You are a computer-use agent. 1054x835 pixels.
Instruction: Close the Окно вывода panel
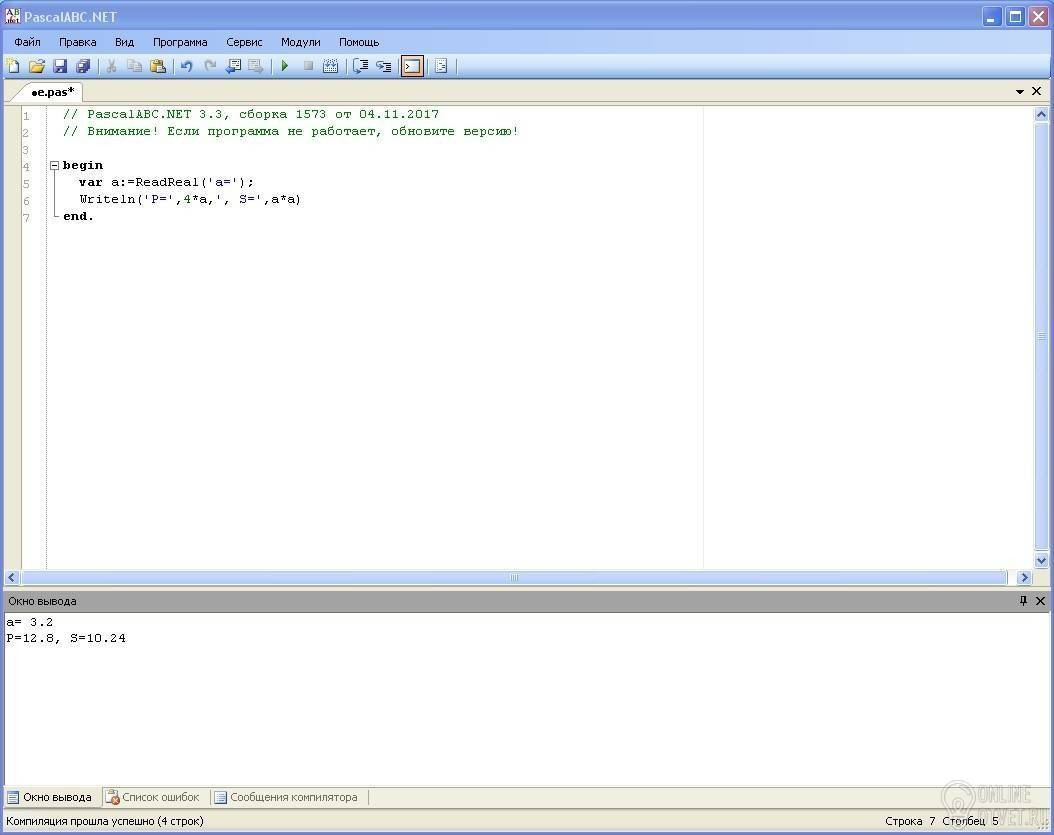tap(1040, 600)
